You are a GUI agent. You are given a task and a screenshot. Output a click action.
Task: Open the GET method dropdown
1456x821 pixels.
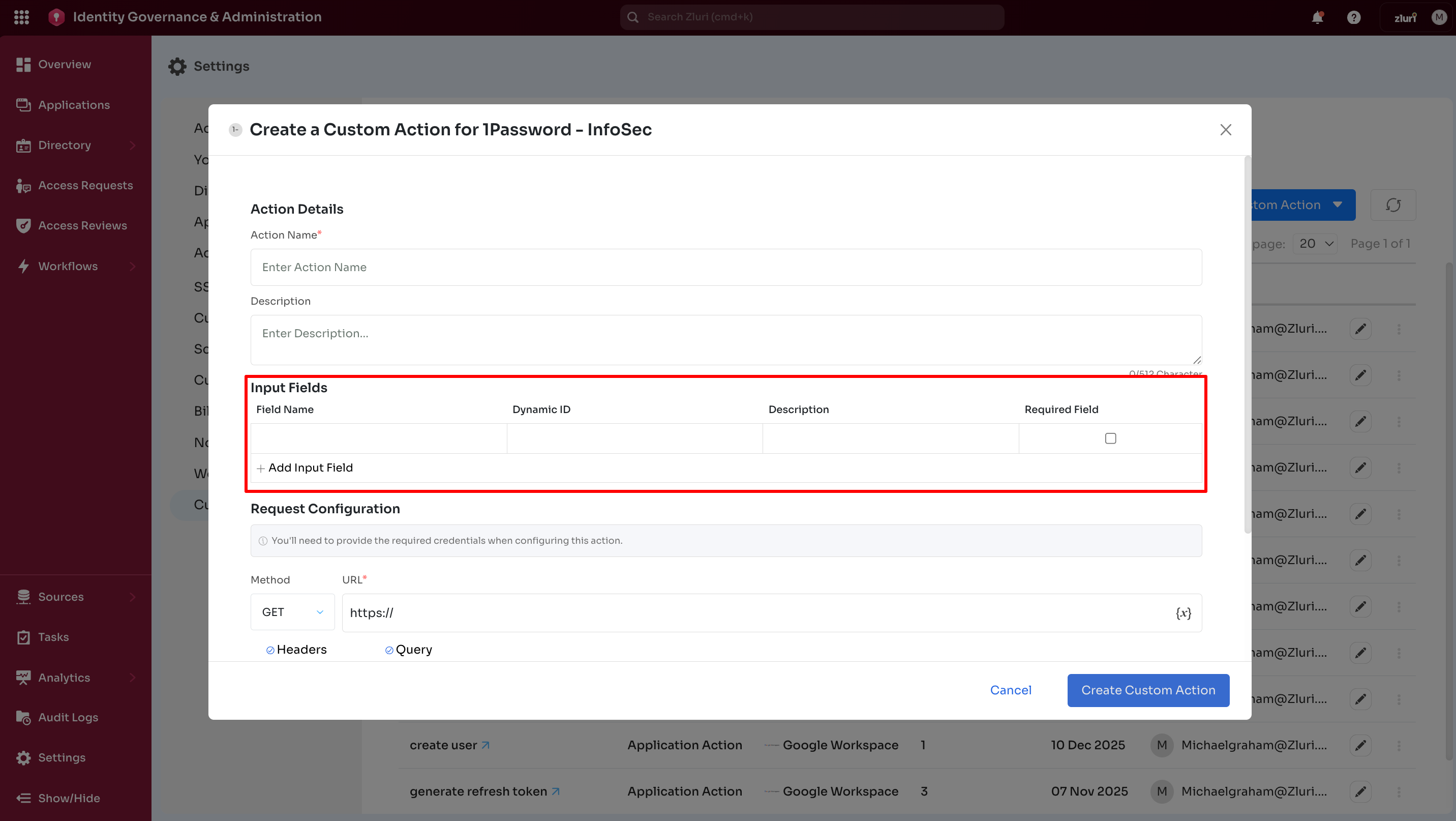tap(292, 612)
